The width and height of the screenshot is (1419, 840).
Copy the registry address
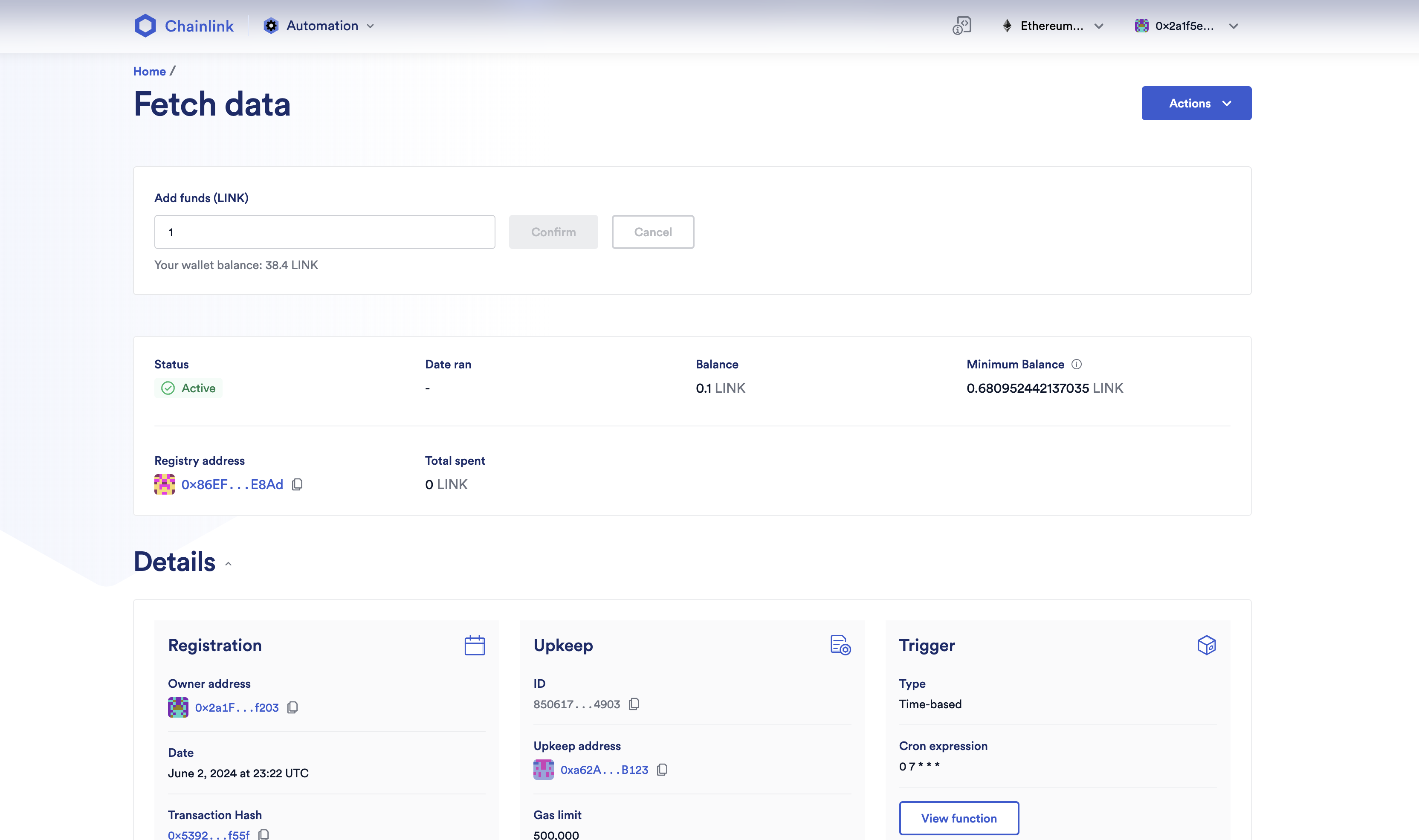coord(297,484)
